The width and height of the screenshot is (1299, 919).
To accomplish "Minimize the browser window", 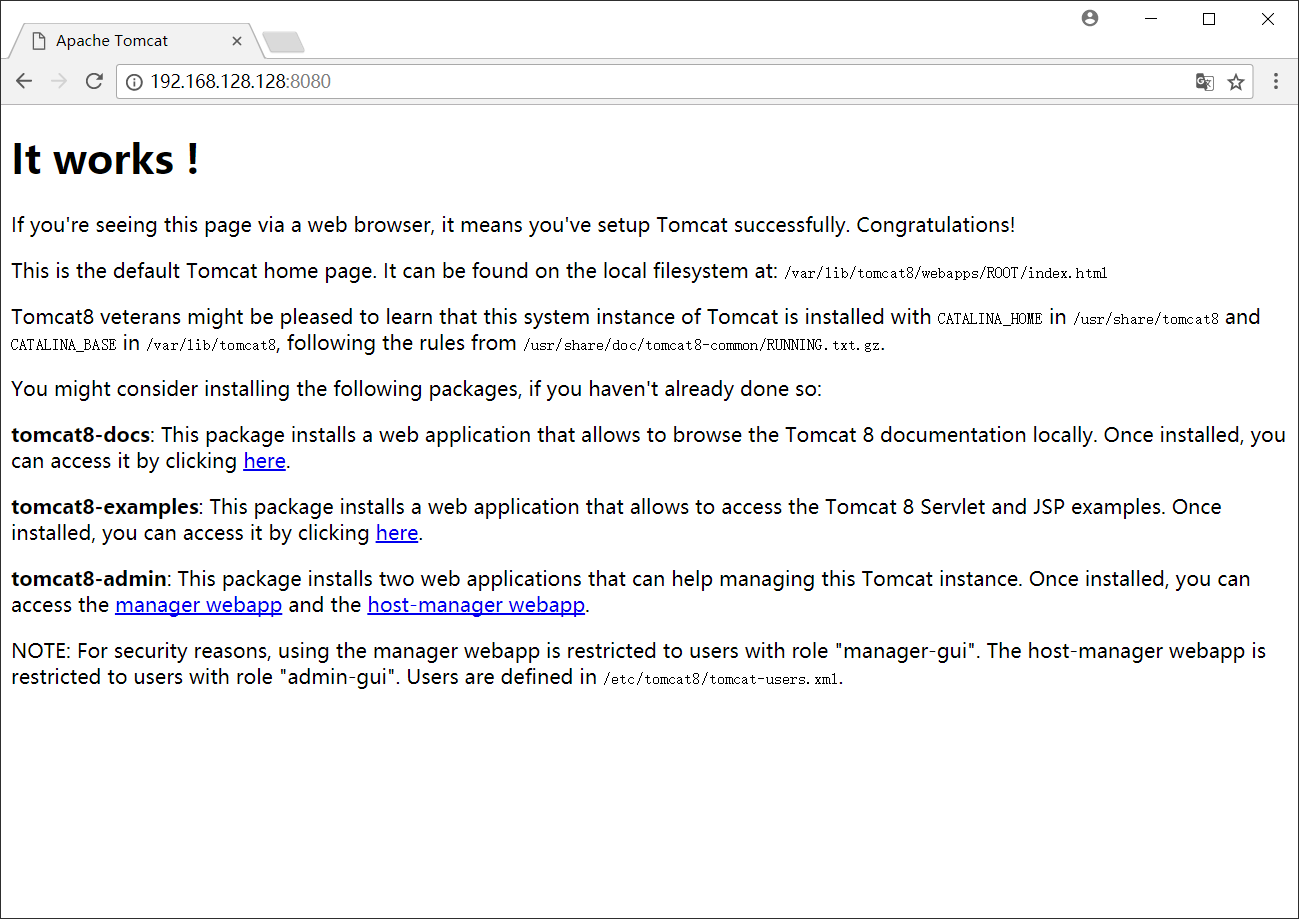I will tap(1150, 19).
